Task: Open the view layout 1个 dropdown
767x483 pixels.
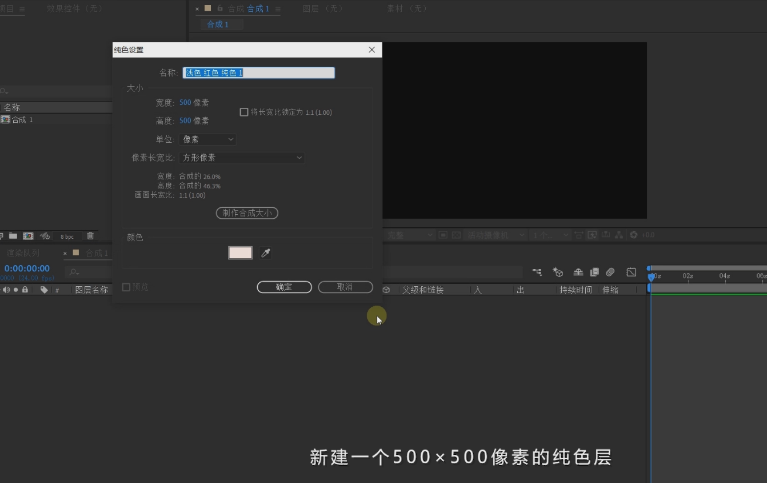Action: [551, 235]
